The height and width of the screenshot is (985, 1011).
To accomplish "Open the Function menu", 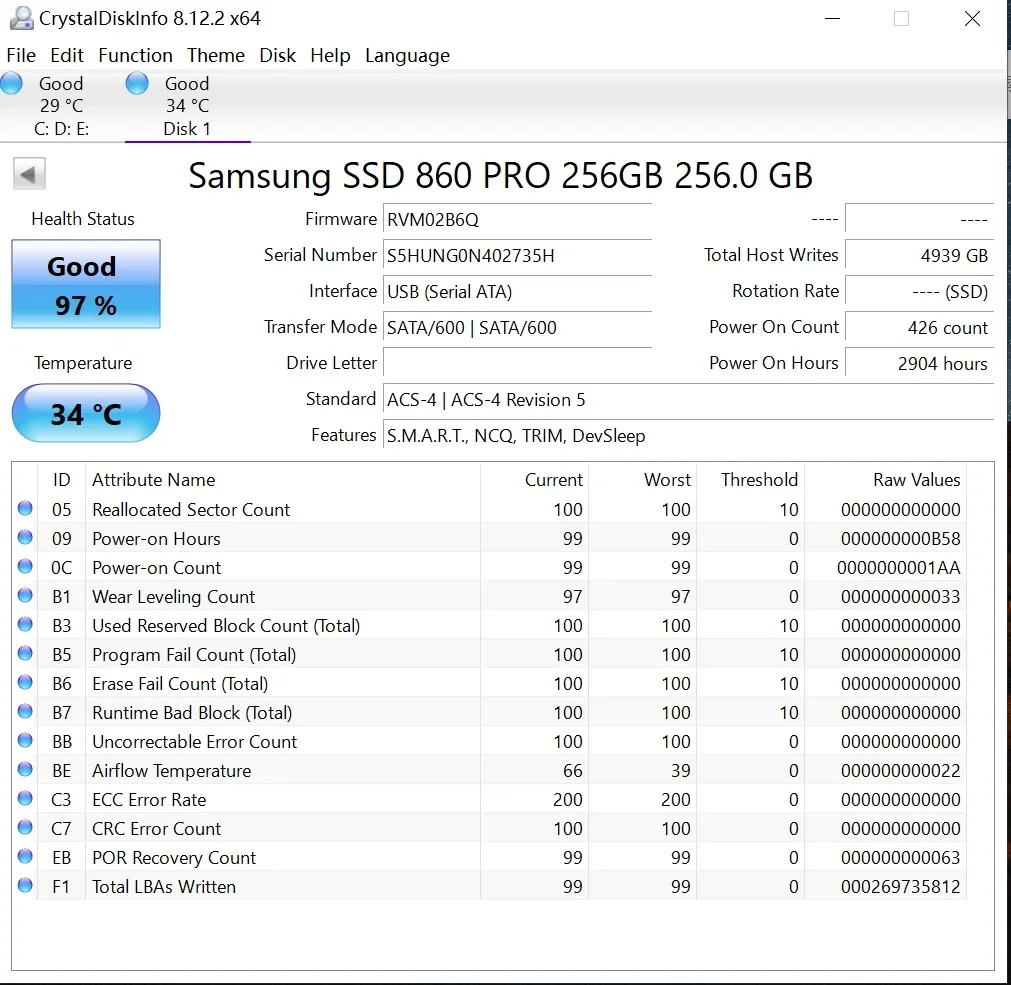I will point(135,55).
